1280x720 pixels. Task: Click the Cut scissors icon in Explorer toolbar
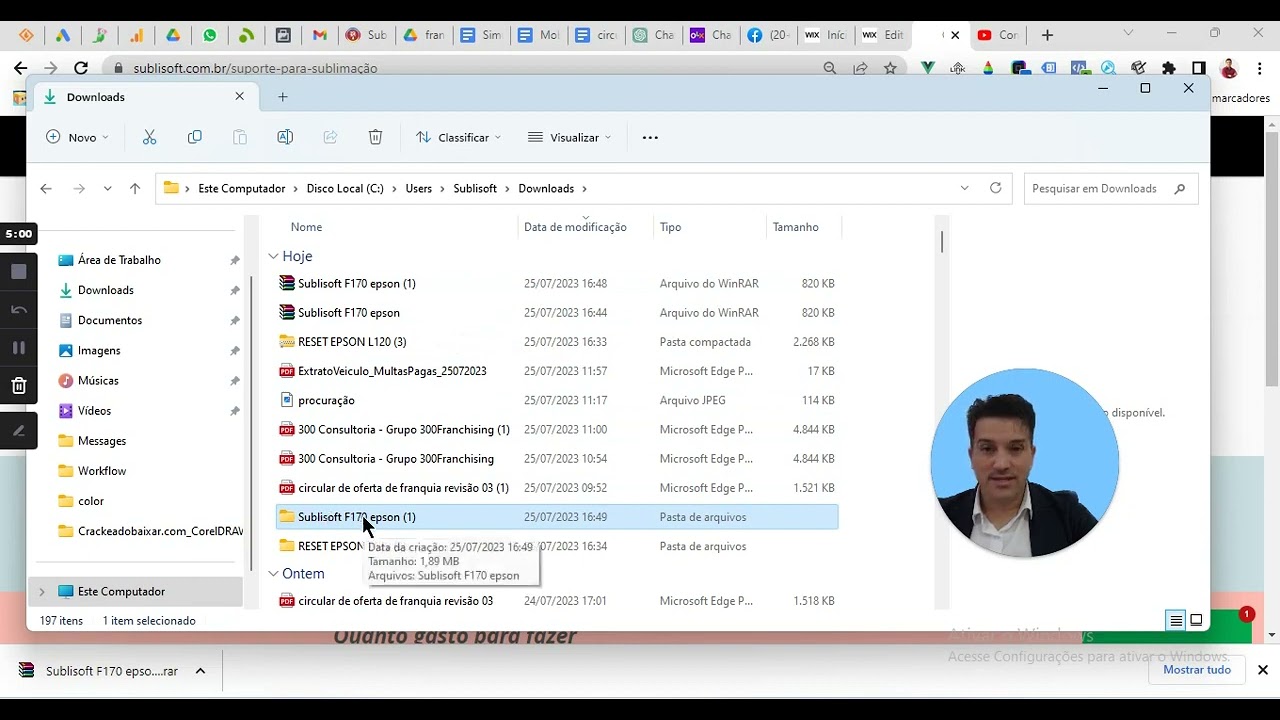click(x=150, y=137)
